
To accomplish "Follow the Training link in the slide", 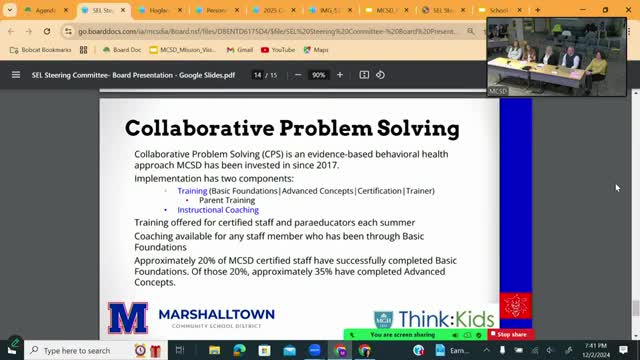I will pyautogui.click(x=192, y=191).
